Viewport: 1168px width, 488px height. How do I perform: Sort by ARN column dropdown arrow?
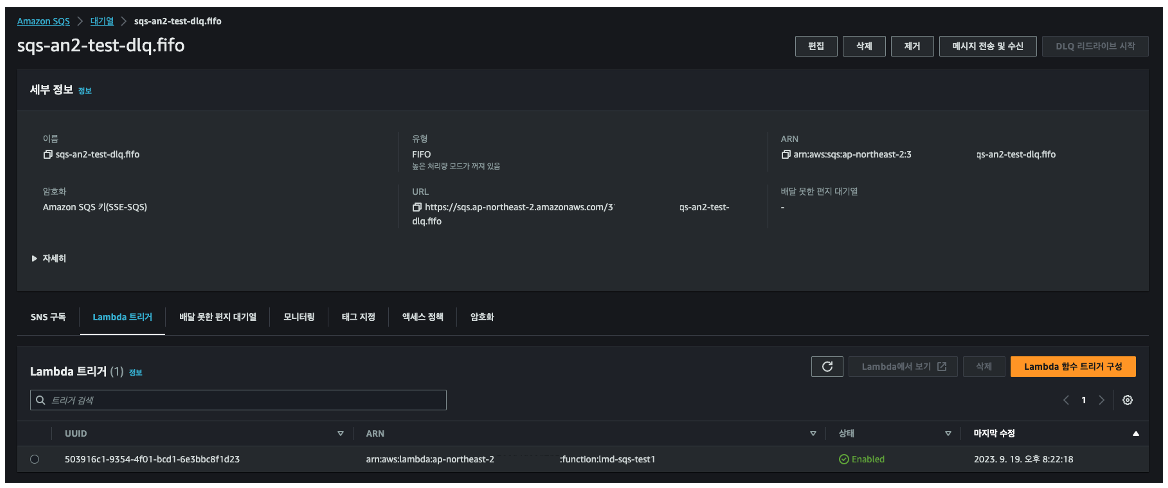813,433
